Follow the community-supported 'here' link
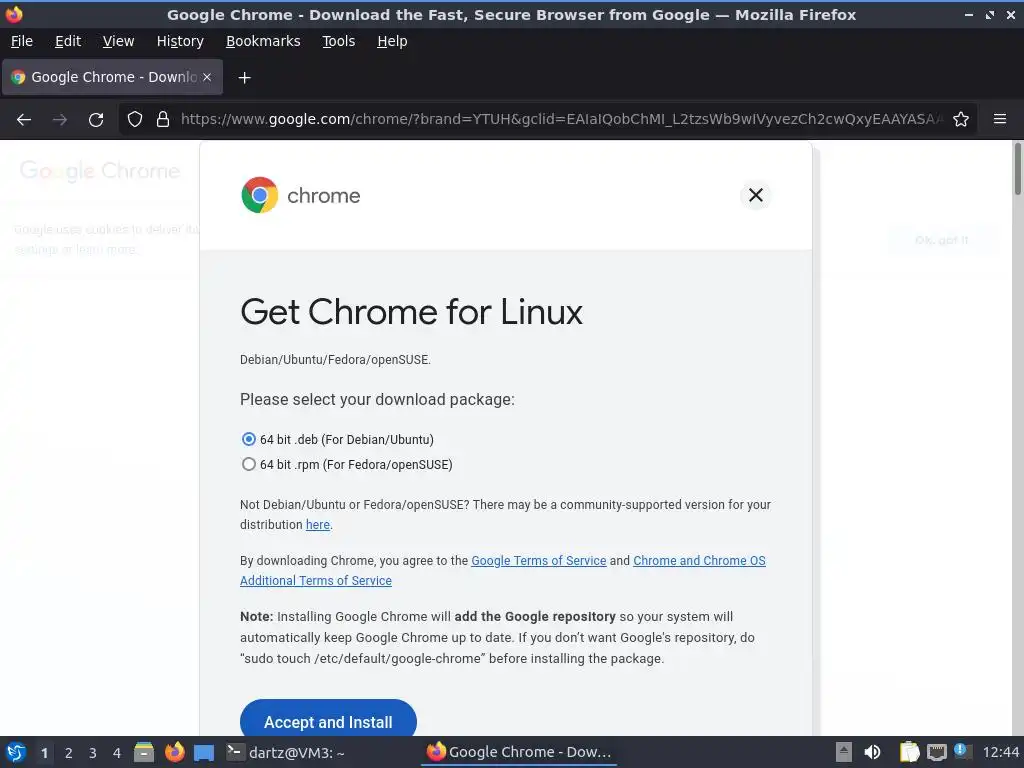This screenshot has width=1024, height=768. [318, 525]
